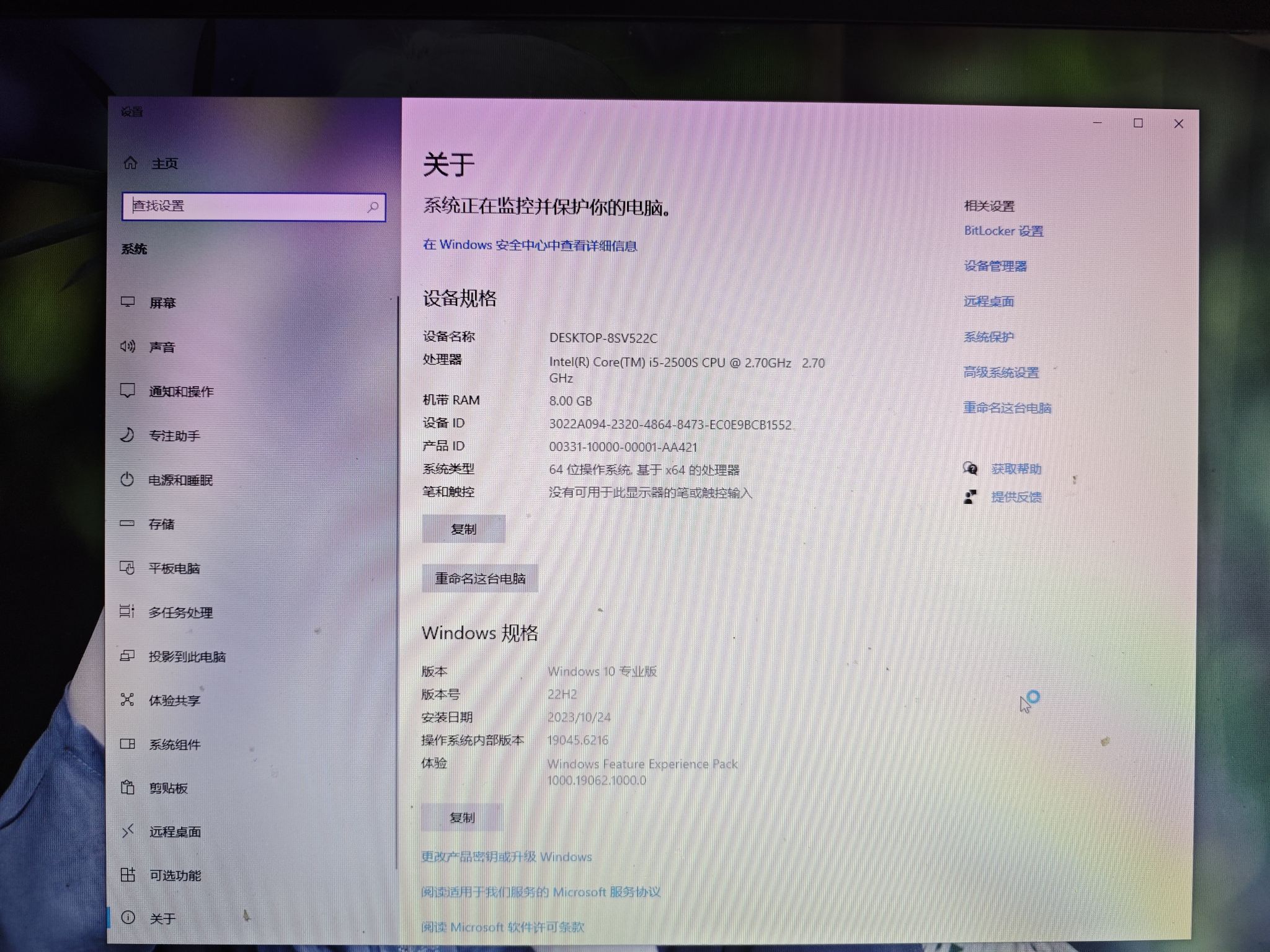Select the 屏幕 display icon
1270x952 pixels.
click(x=128, y=302)
